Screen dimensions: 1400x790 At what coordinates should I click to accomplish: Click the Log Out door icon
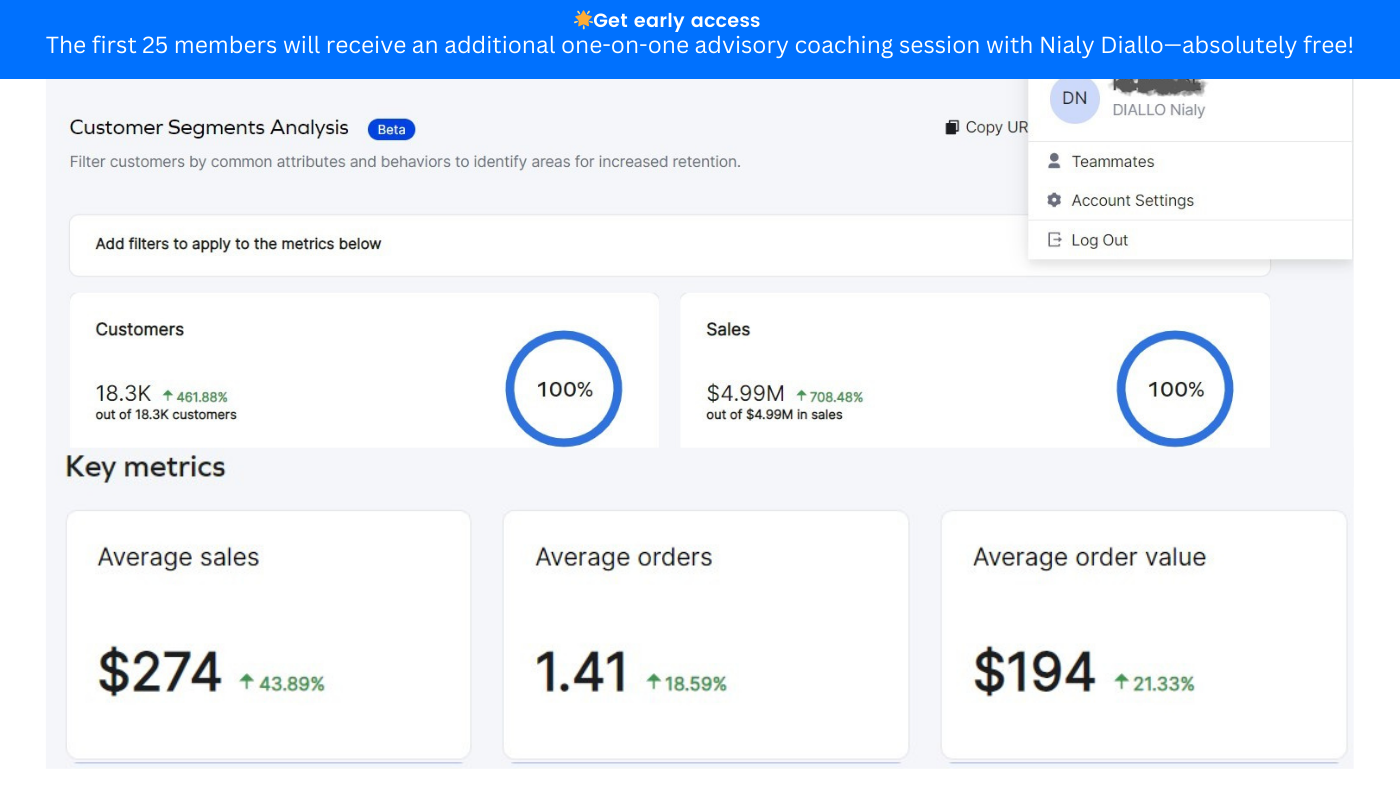[x=1053, y=240]
